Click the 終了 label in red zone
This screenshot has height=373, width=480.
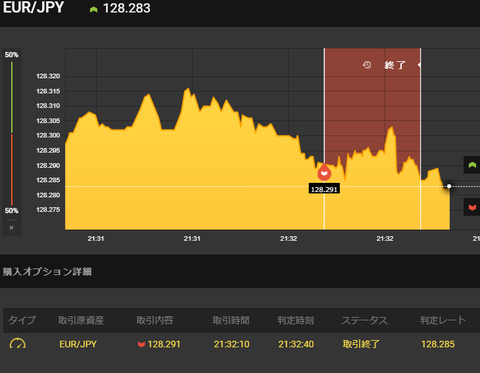tap(395, 65)
